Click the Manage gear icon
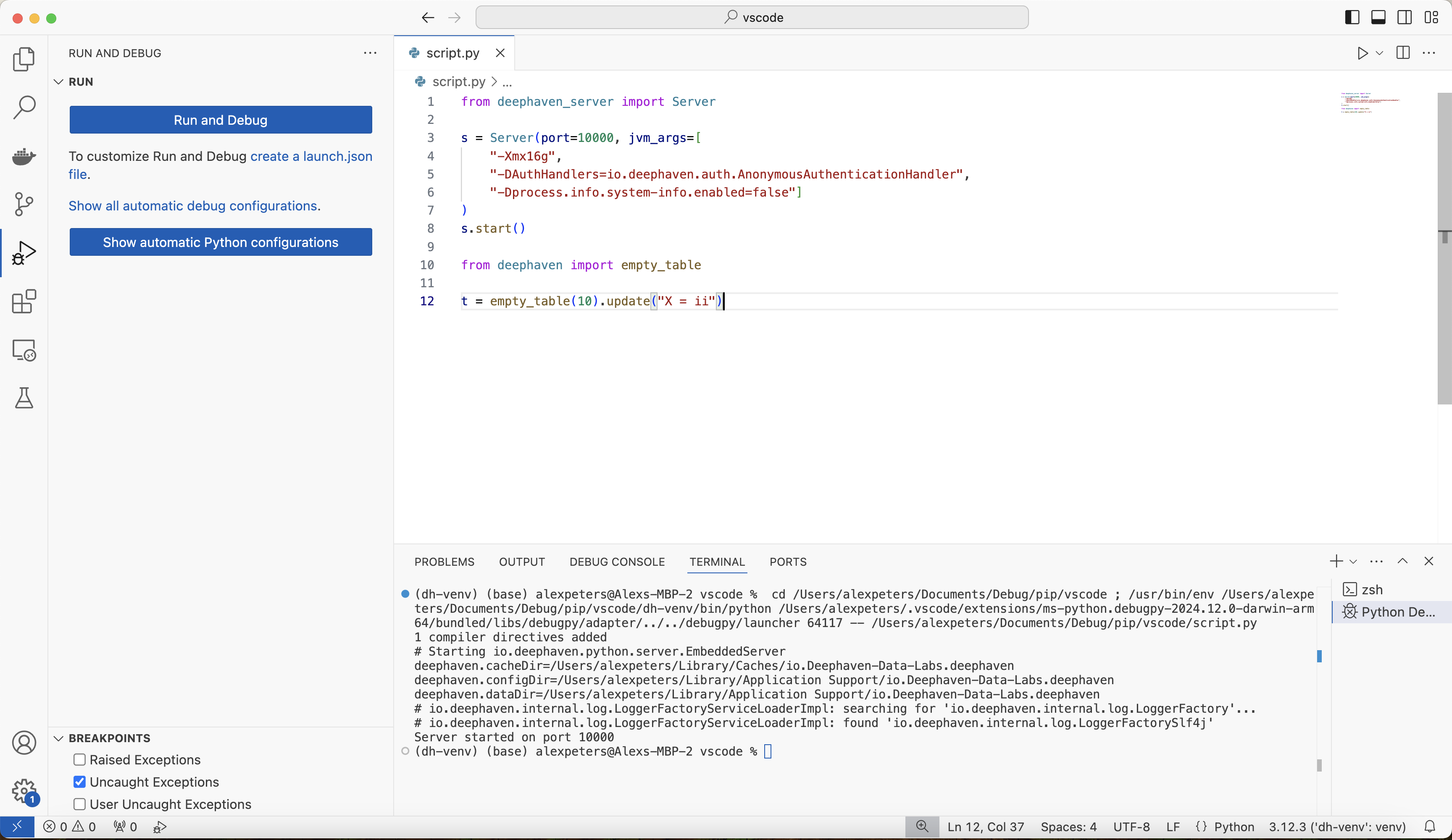 (x=24, y=790)
